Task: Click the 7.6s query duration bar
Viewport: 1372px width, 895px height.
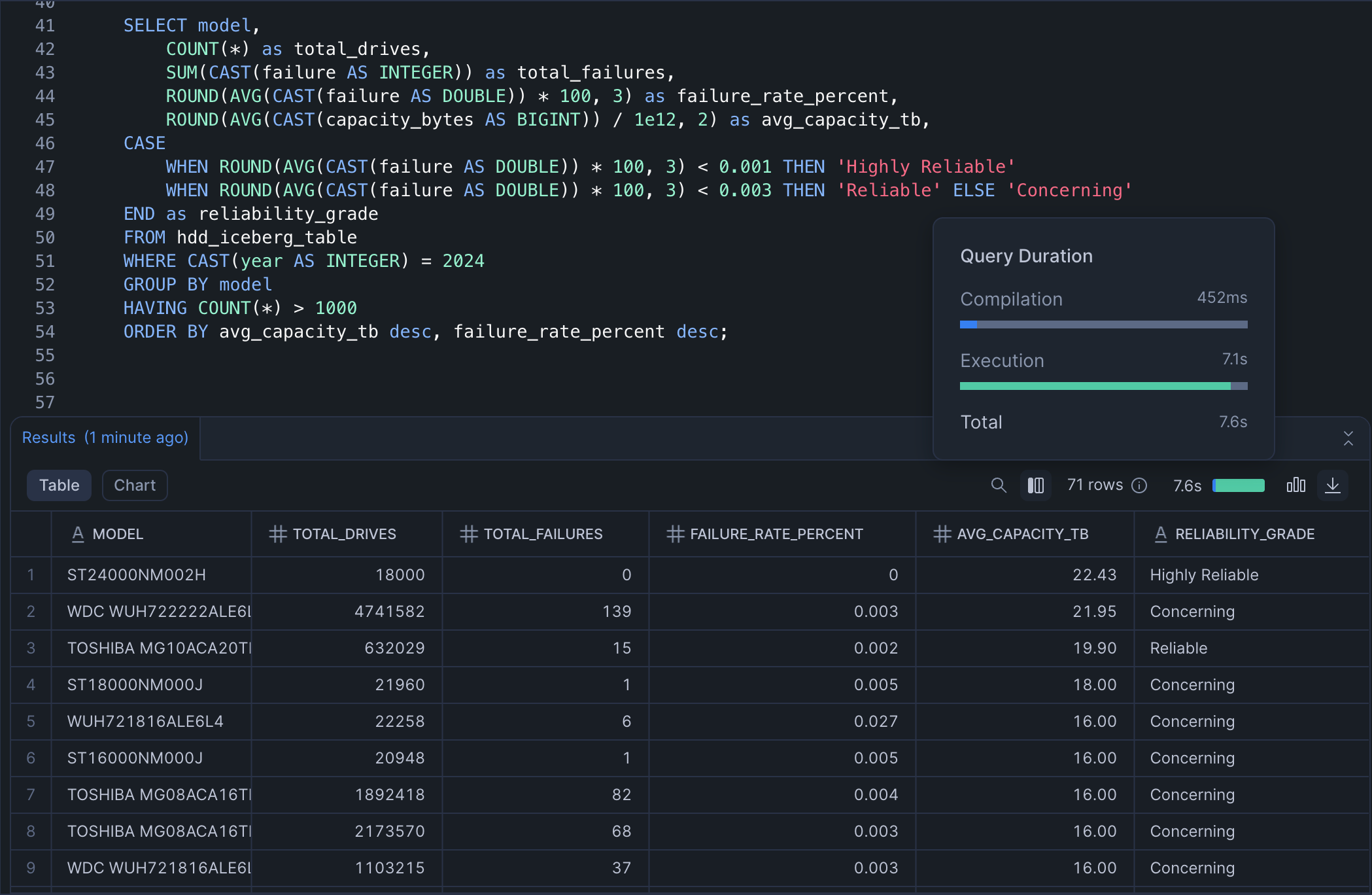Action: [x=1239, y=485]
